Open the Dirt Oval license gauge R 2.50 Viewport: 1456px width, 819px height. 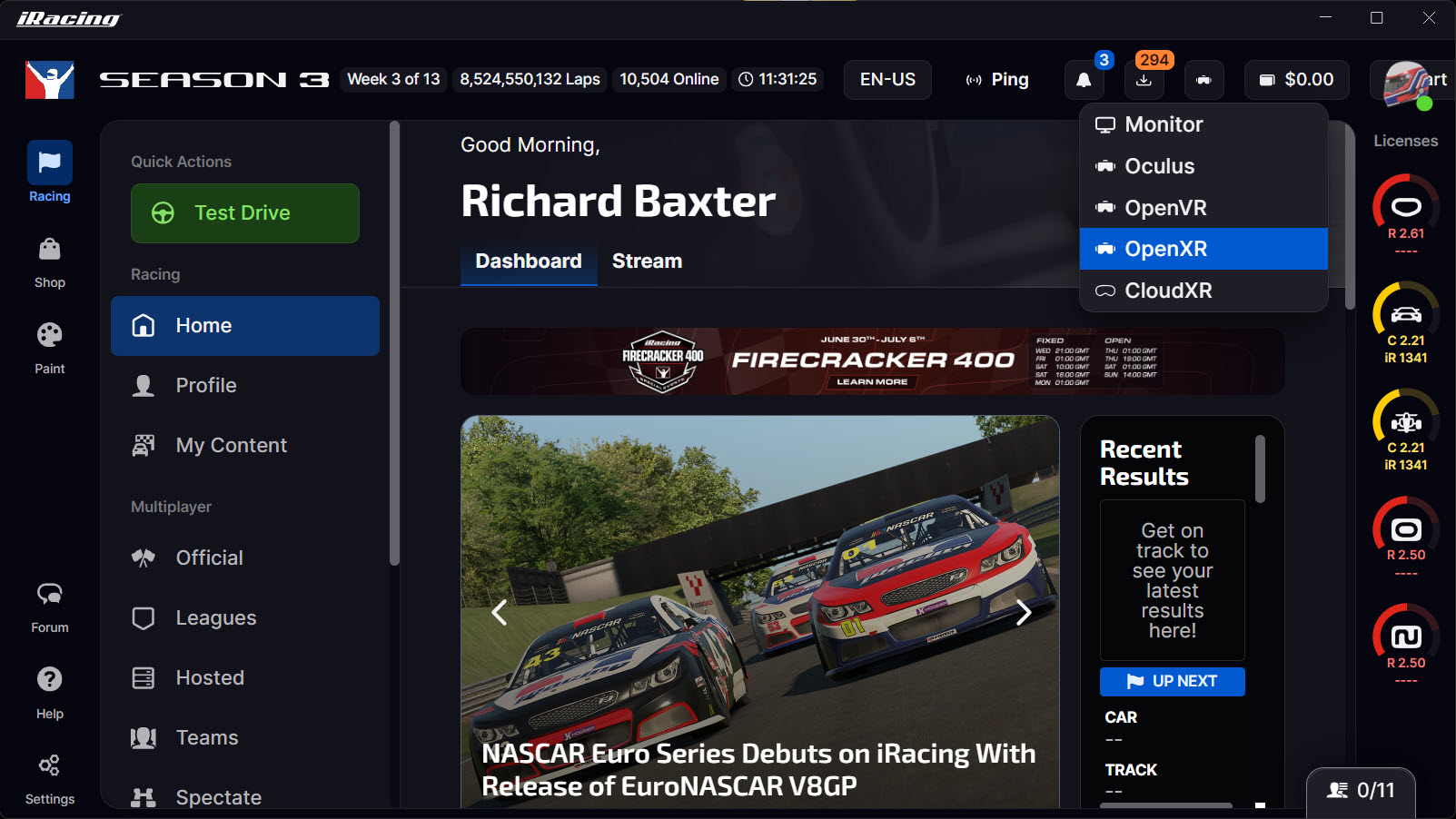(x=1406, y=538)
